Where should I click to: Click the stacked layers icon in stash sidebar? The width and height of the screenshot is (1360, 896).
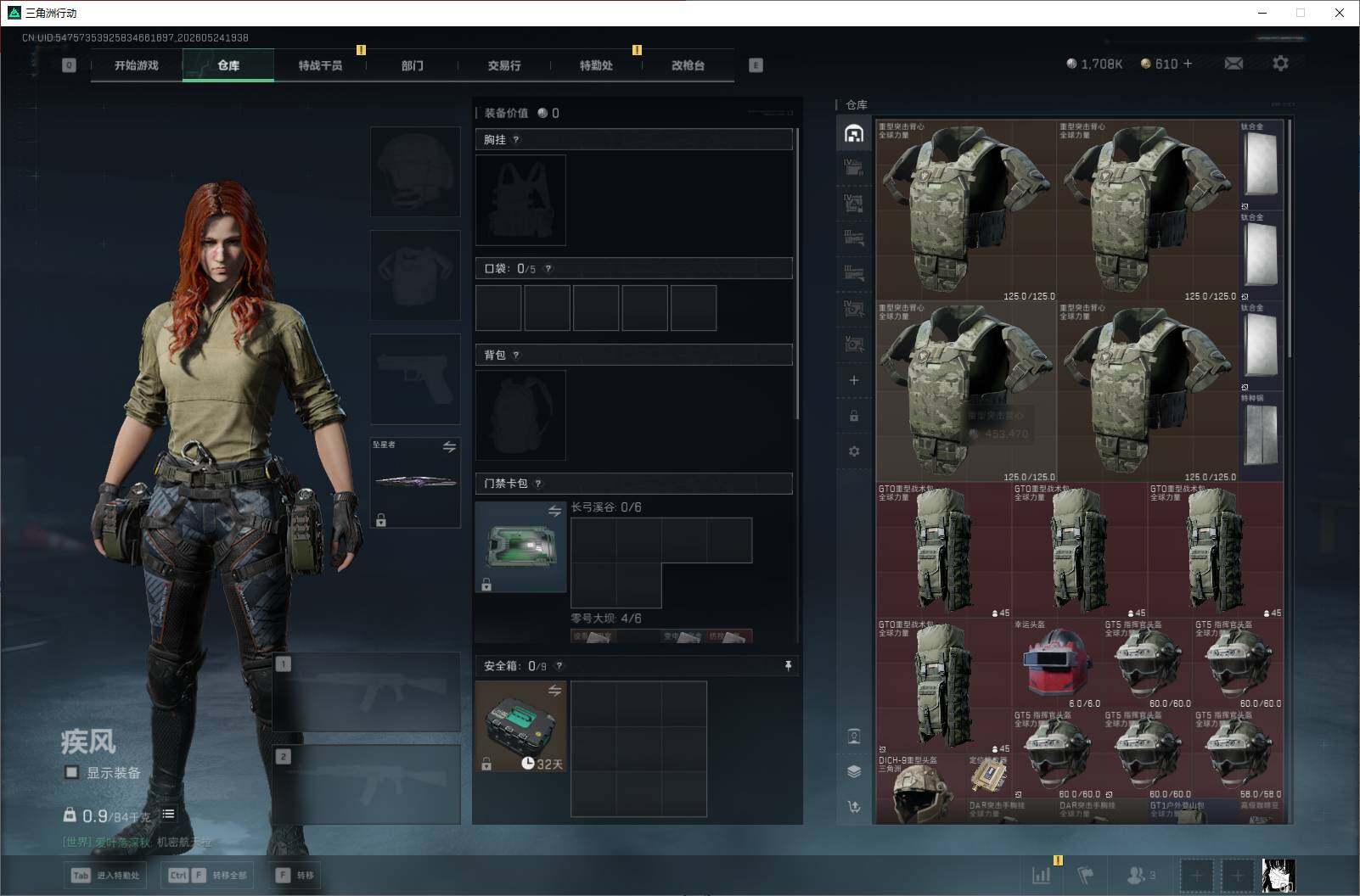click(854, 771)
